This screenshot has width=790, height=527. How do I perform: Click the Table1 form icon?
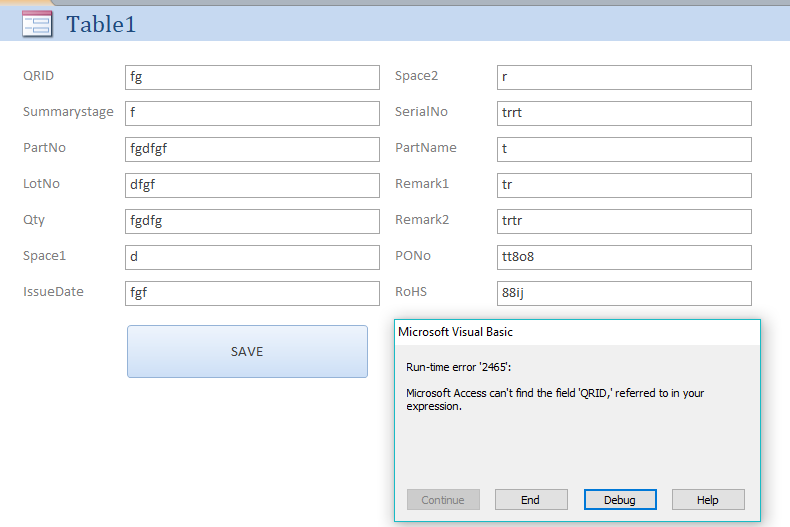[37, 24]
